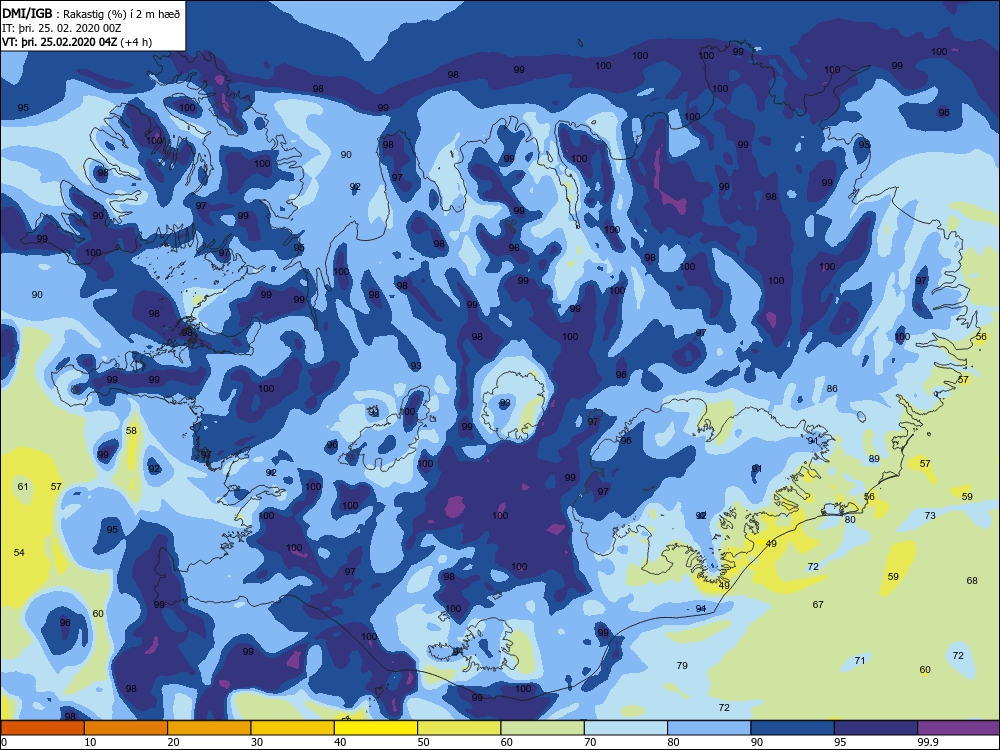This screenshot has width=1000, height=750.
Task: Click the '0' legend scale label
Action: click(4, 742)
